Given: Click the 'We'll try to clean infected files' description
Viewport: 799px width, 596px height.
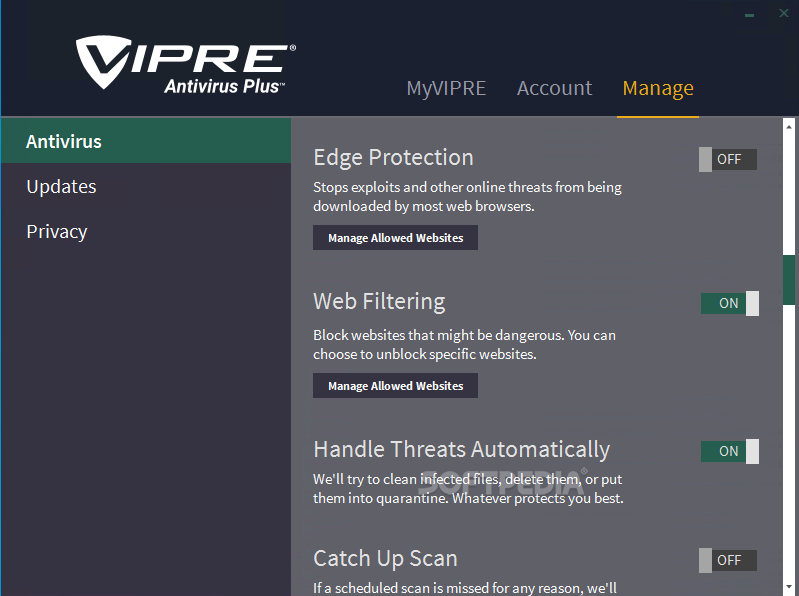Looking at the screenshot, I should 468,489.
